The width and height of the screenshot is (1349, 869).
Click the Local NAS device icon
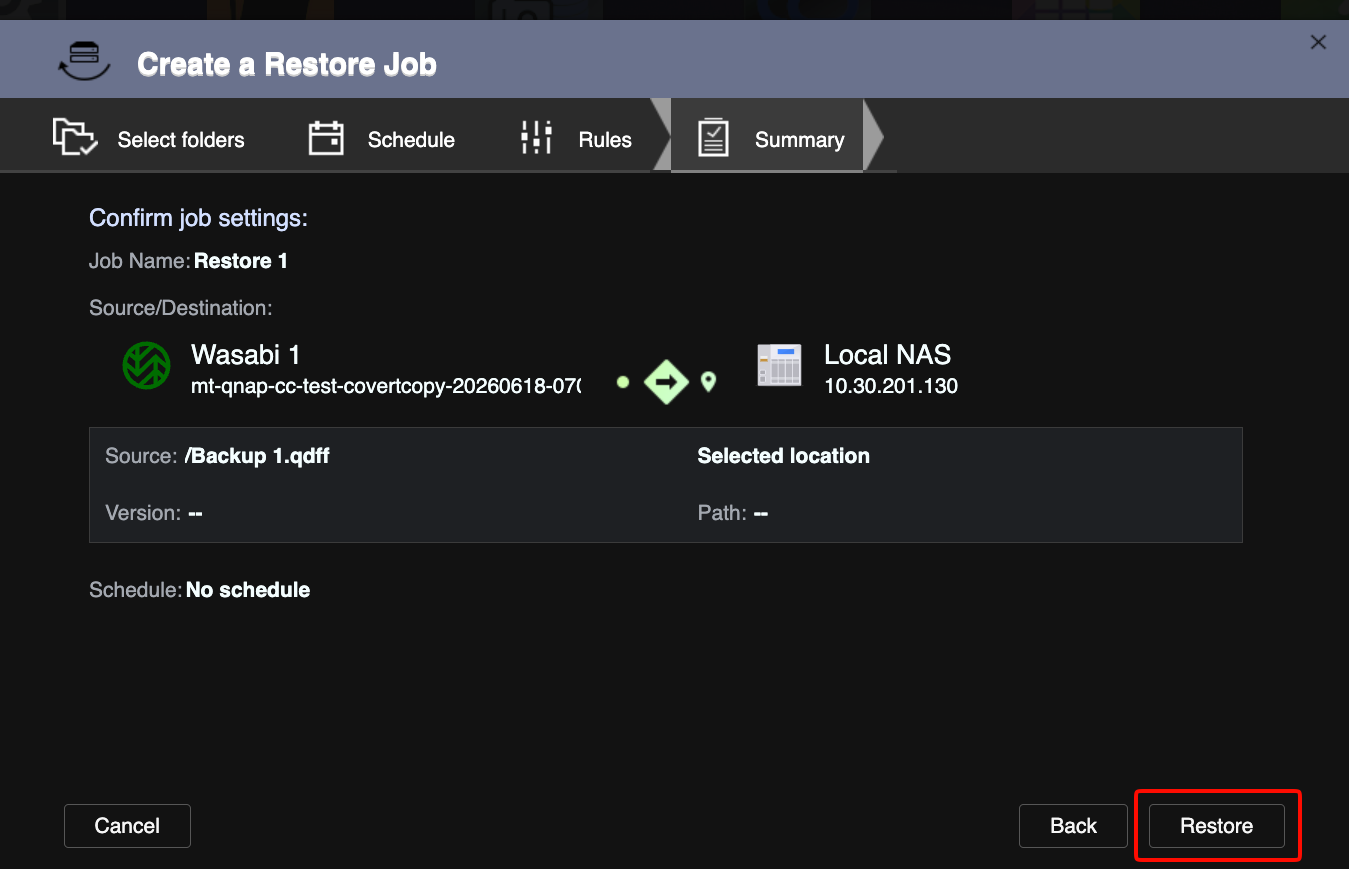pos(779,366)
